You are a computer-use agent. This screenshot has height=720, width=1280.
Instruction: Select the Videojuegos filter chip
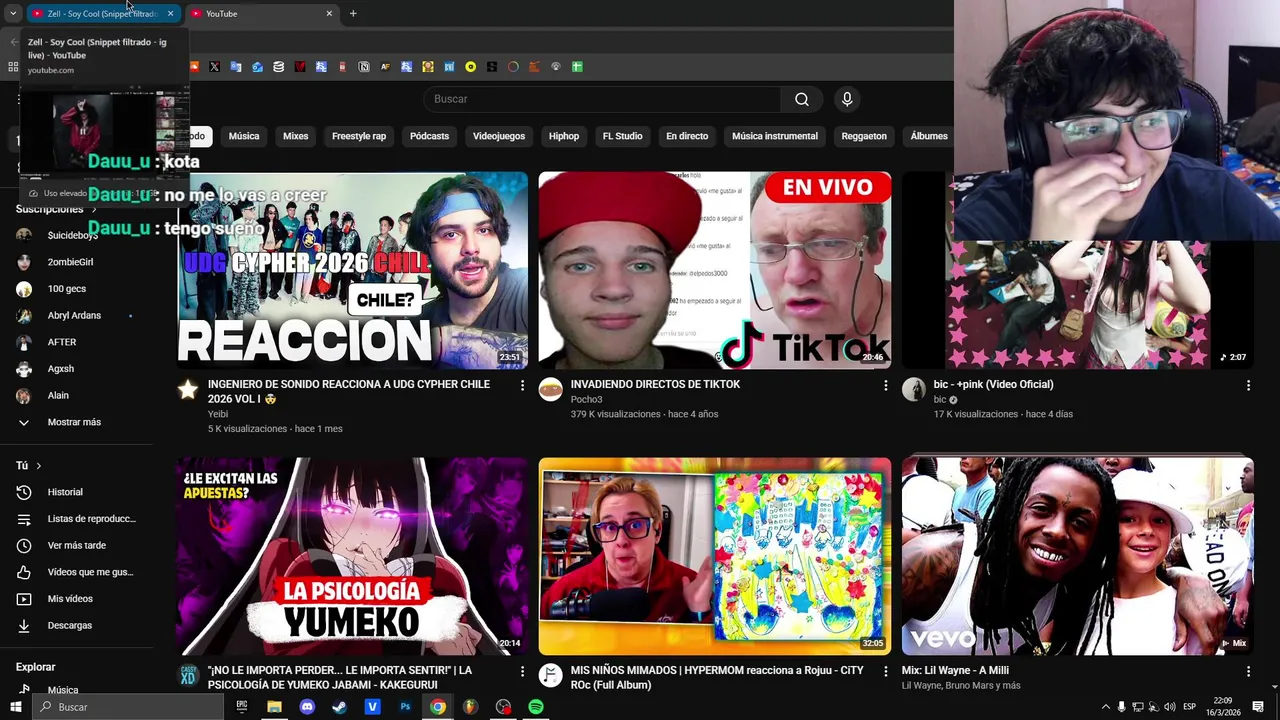tap(499, 136)
